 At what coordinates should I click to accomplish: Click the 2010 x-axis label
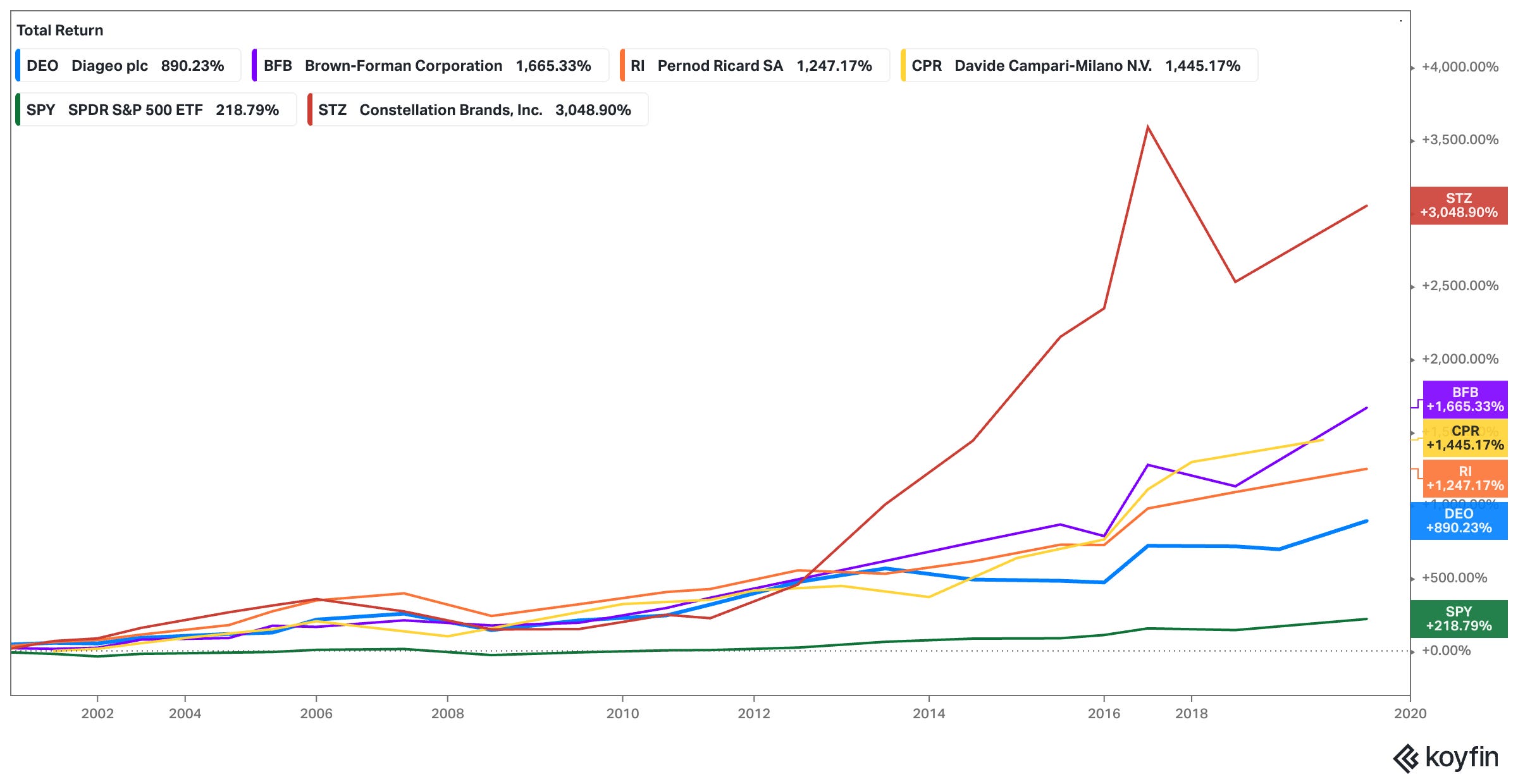[622, 714]
